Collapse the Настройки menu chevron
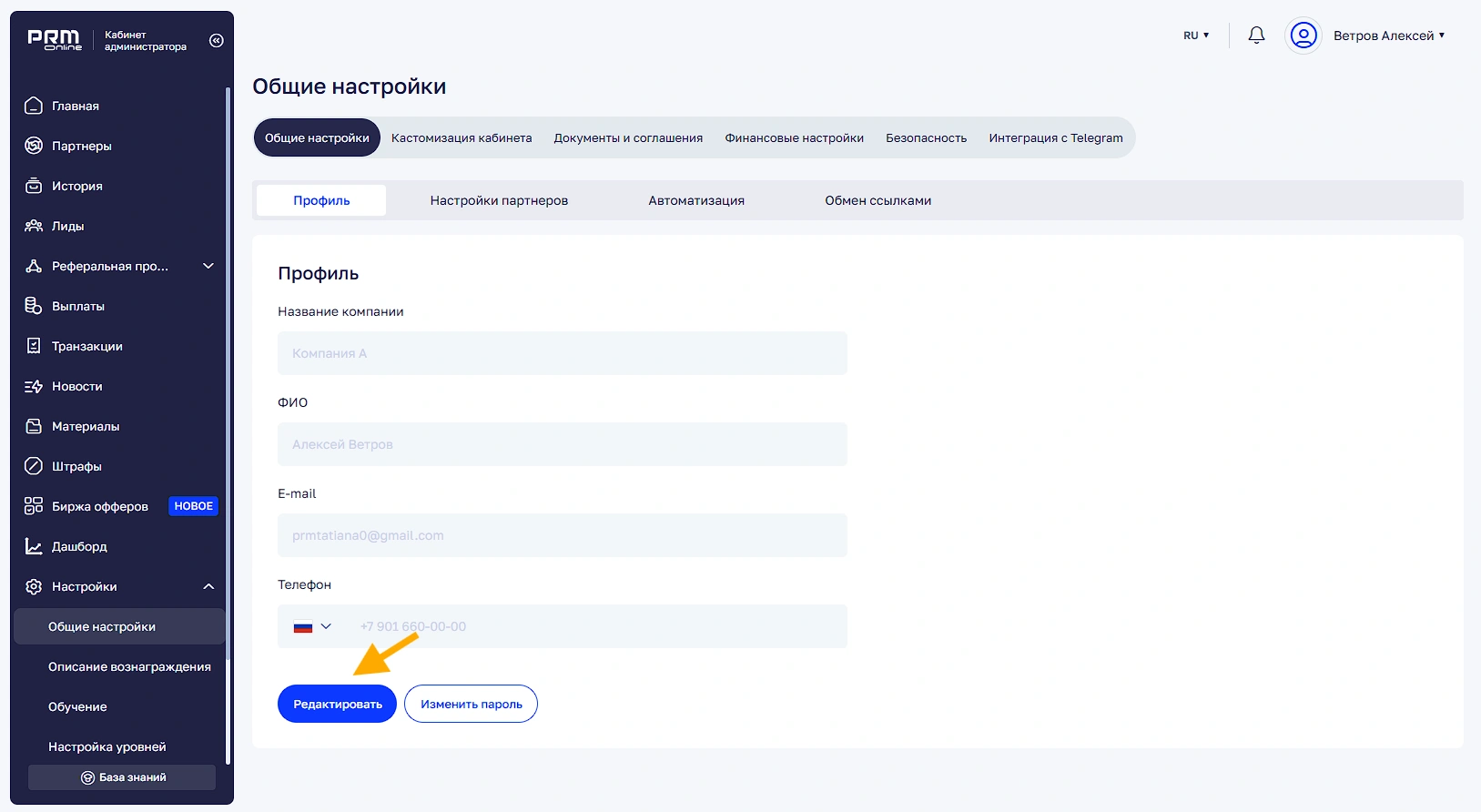Image resolution: width=1481 pixels, height=812 pixels. point(208,586)
